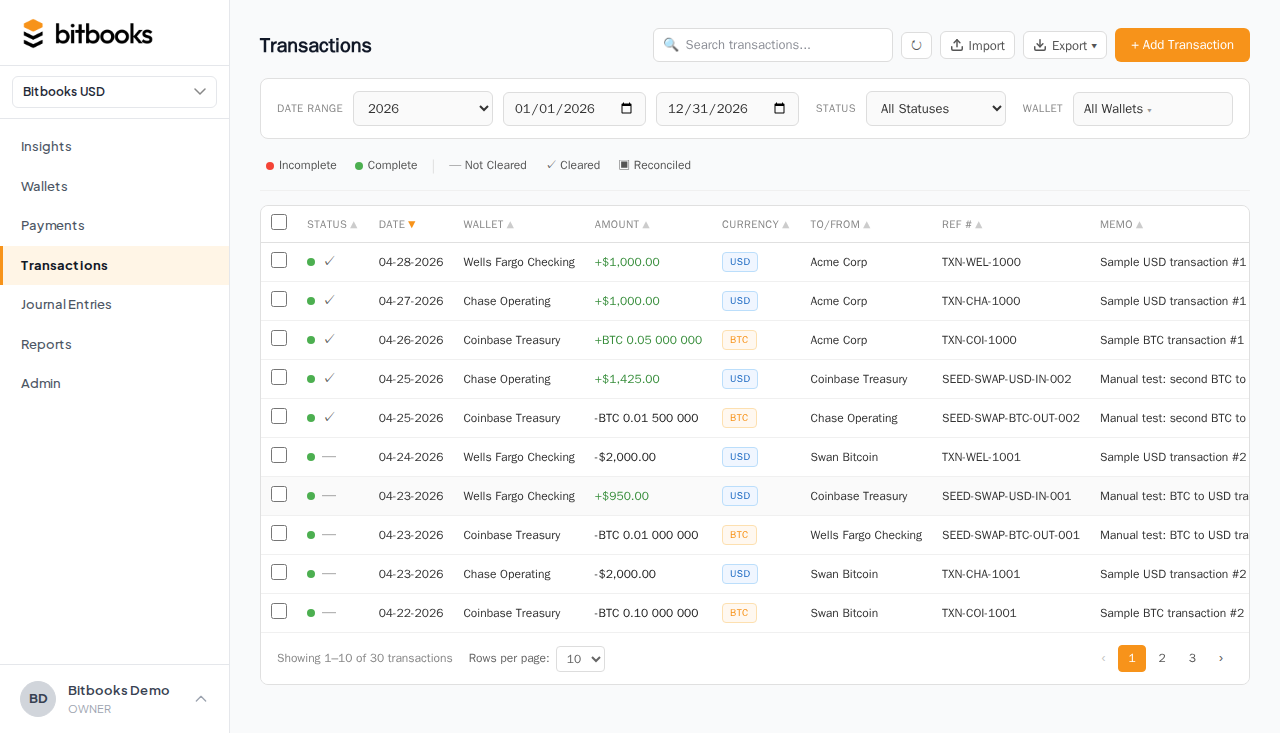Click the search magnifier icon
Image resolution: width=1280 pixels, height=733 pixels.
[x=670, y=44]
